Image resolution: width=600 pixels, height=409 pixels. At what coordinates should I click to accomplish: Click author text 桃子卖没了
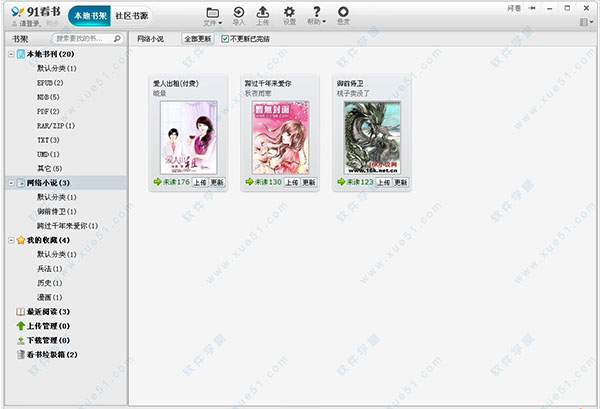point(353,93)
